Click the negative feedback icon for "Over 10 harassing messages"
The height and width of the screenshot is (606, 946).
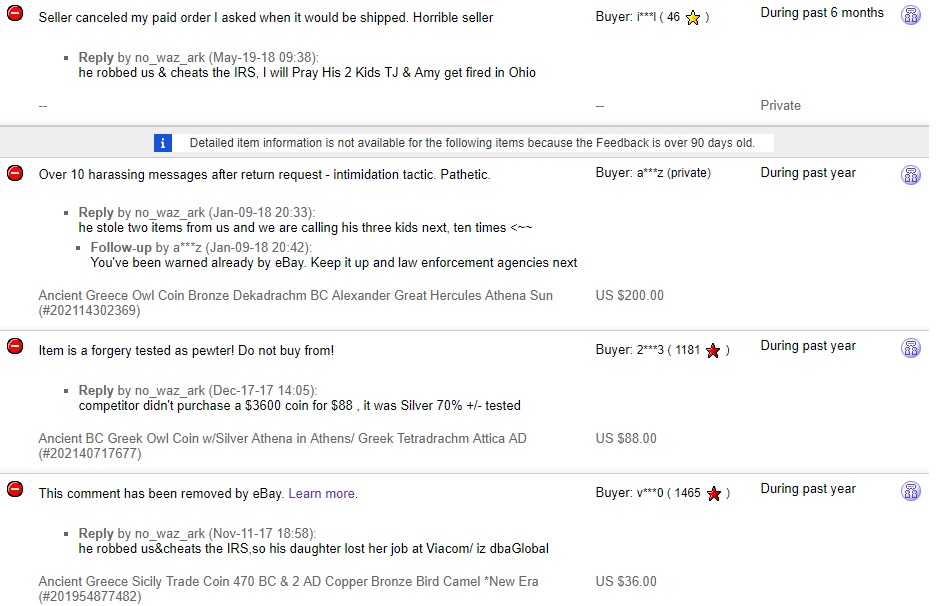pyautogui.click(x=15, y=173)
